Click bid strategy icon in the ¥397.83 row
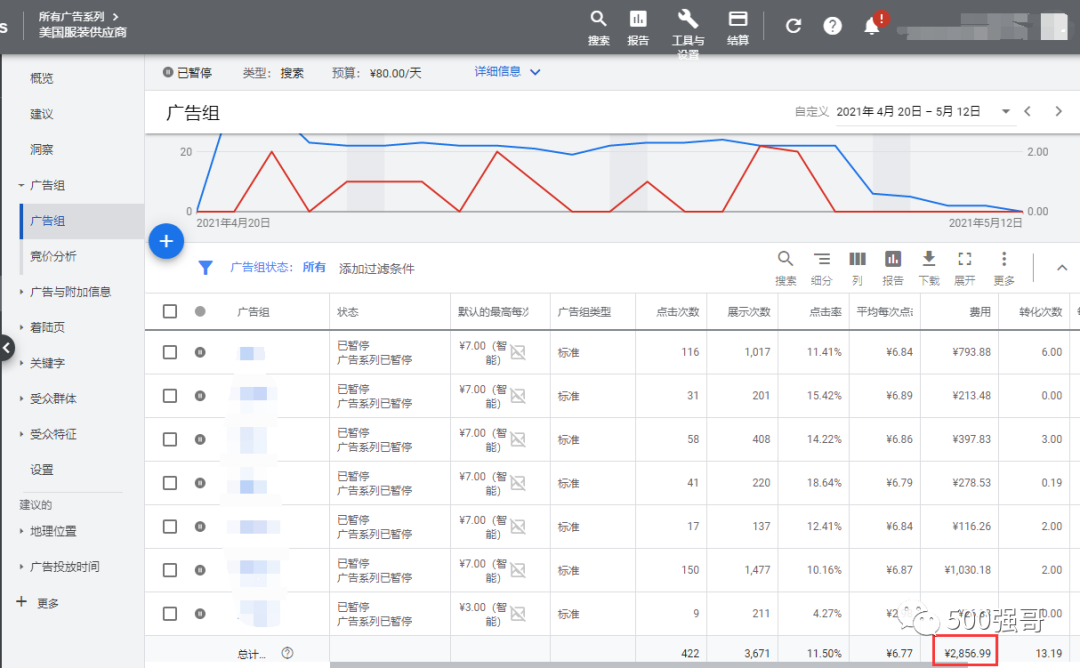The width and height of the screenshot is (1080, 668). tap(518, 439)
